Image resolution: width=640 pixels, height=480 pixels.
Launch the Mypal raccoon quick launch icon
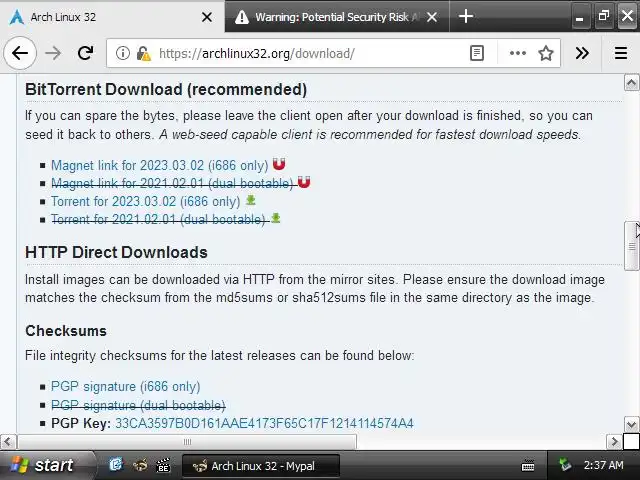click(140, 465)
